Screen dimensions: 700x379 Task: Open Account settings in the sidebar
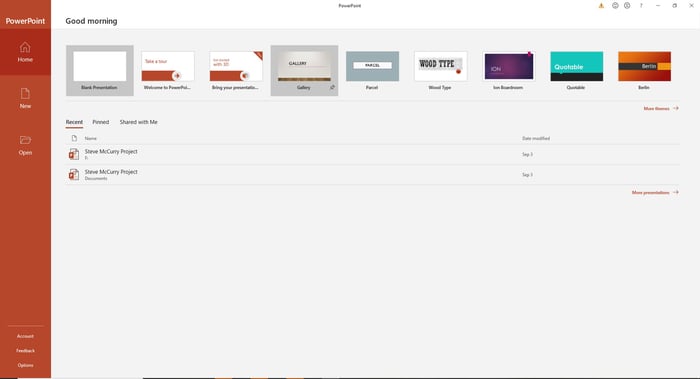coord(25,336)
